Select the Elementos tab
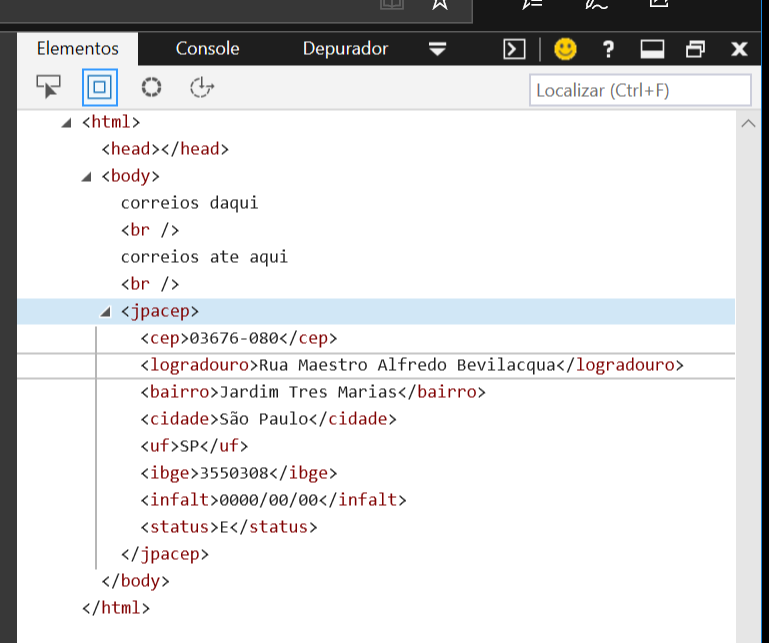Image resolution: width=769 pixels, height=643 pixels. pyautogui.click(x=77, y=48)
